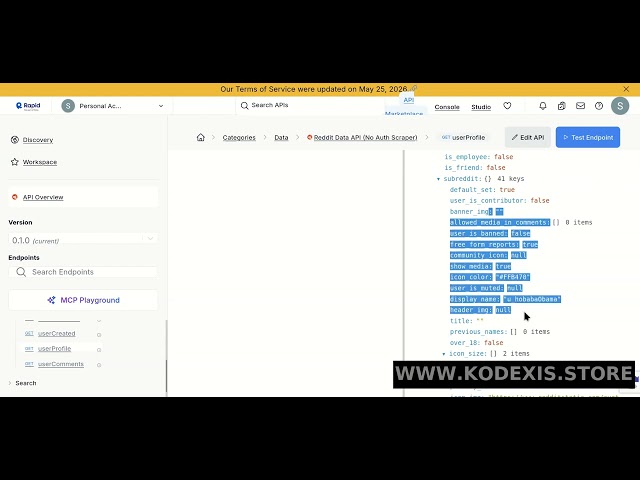
Task: Click the Test Endpoint button
Action: [588, 137]
